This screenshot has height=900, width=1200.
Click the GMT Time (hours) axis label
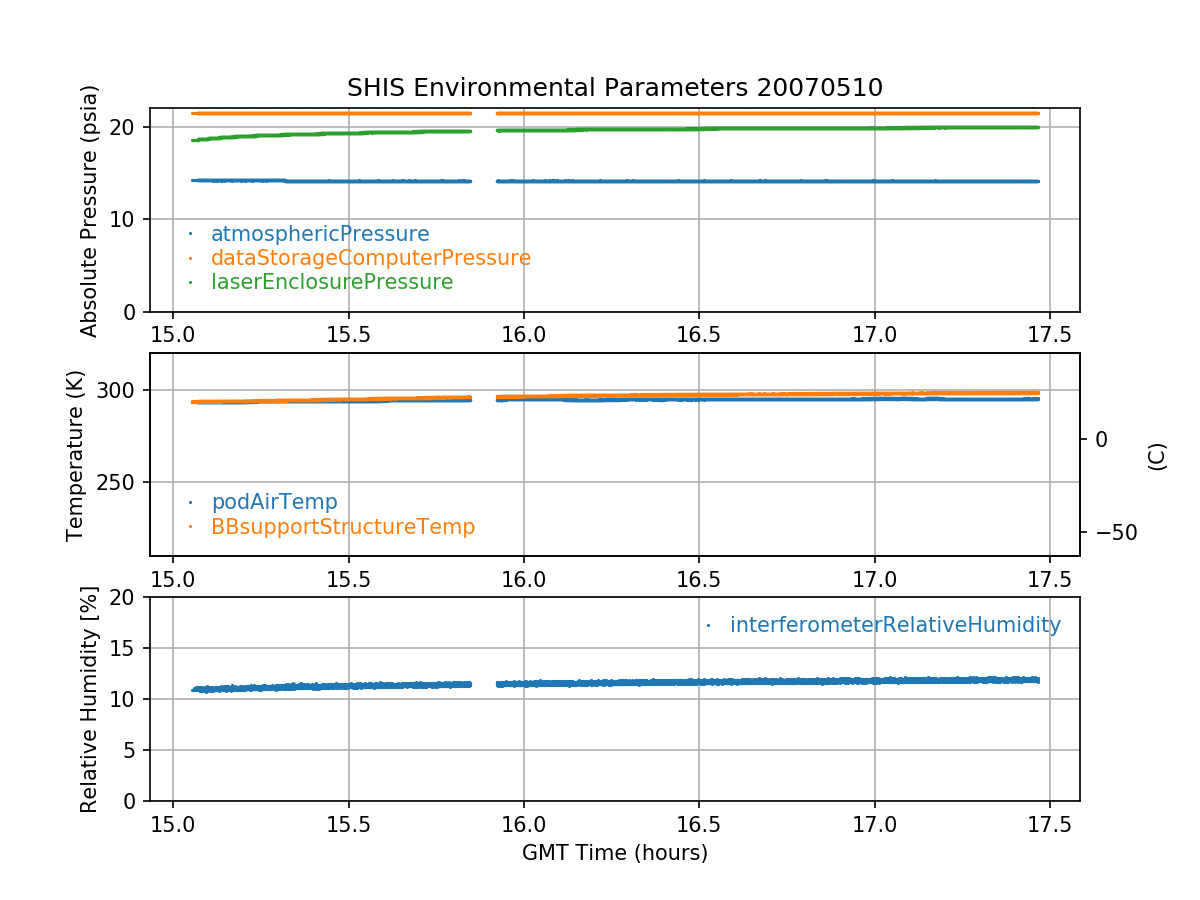click(614, 853)
